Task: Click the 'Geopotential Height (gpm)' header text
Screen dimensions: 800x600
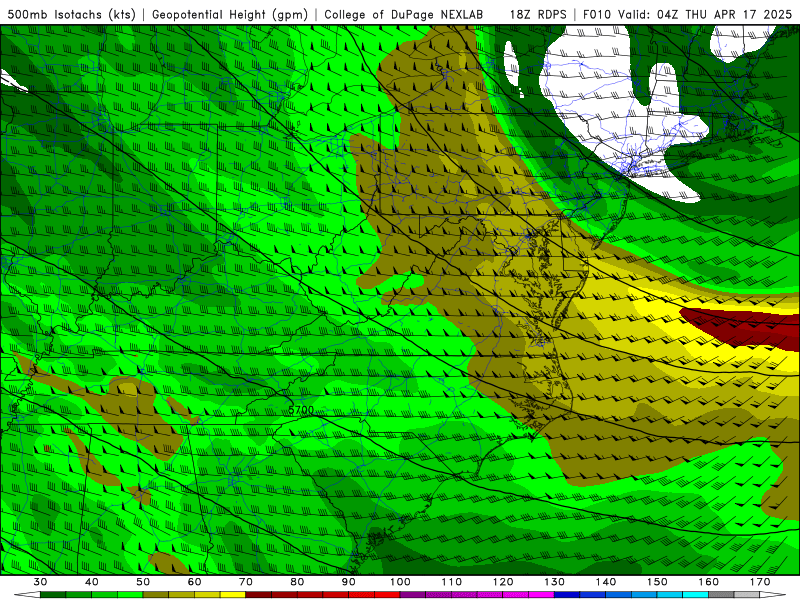Action: coord(230,14)
